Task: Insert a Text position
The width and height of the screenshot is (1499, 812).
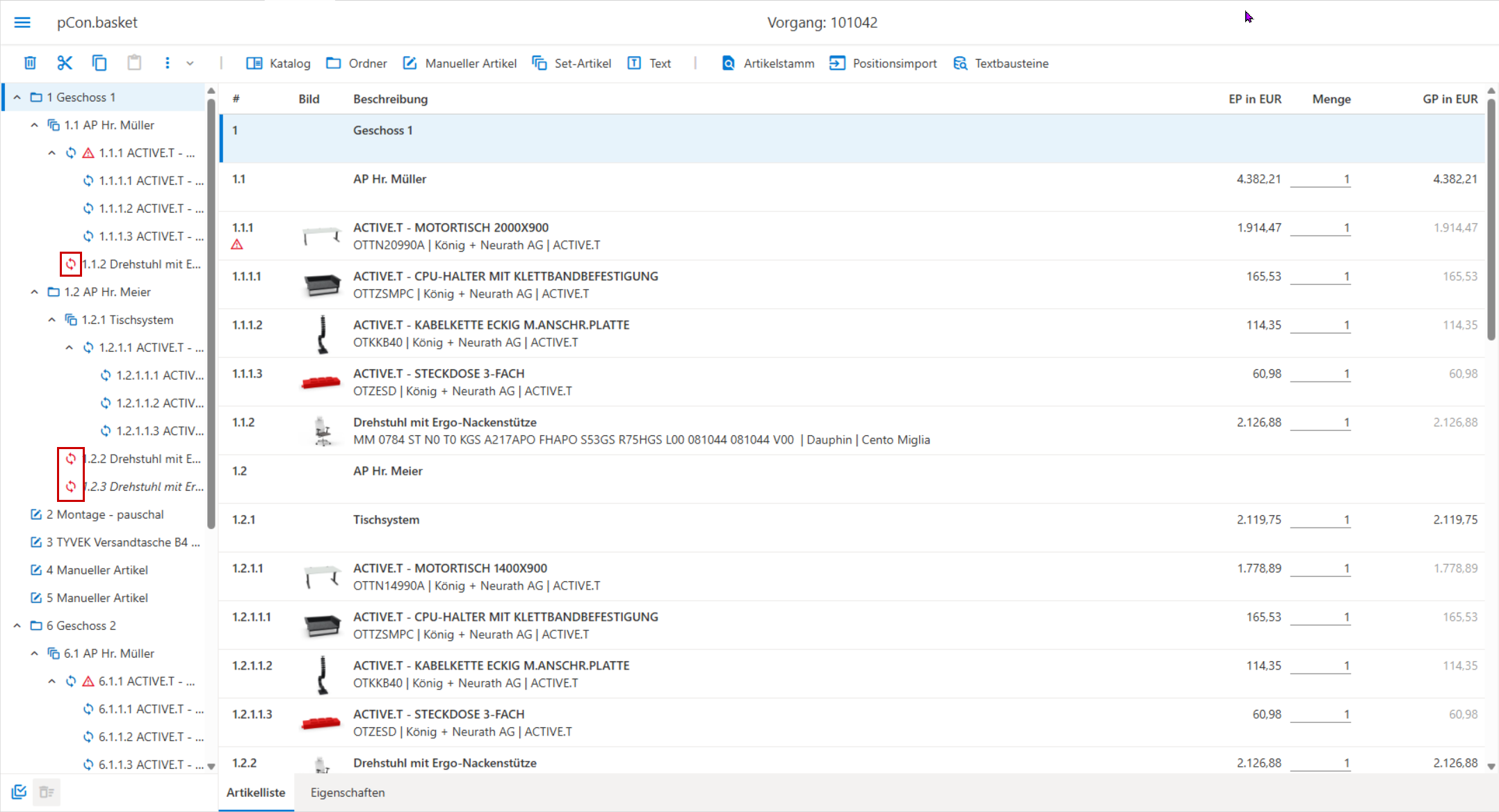Action: tap(649, 63)
